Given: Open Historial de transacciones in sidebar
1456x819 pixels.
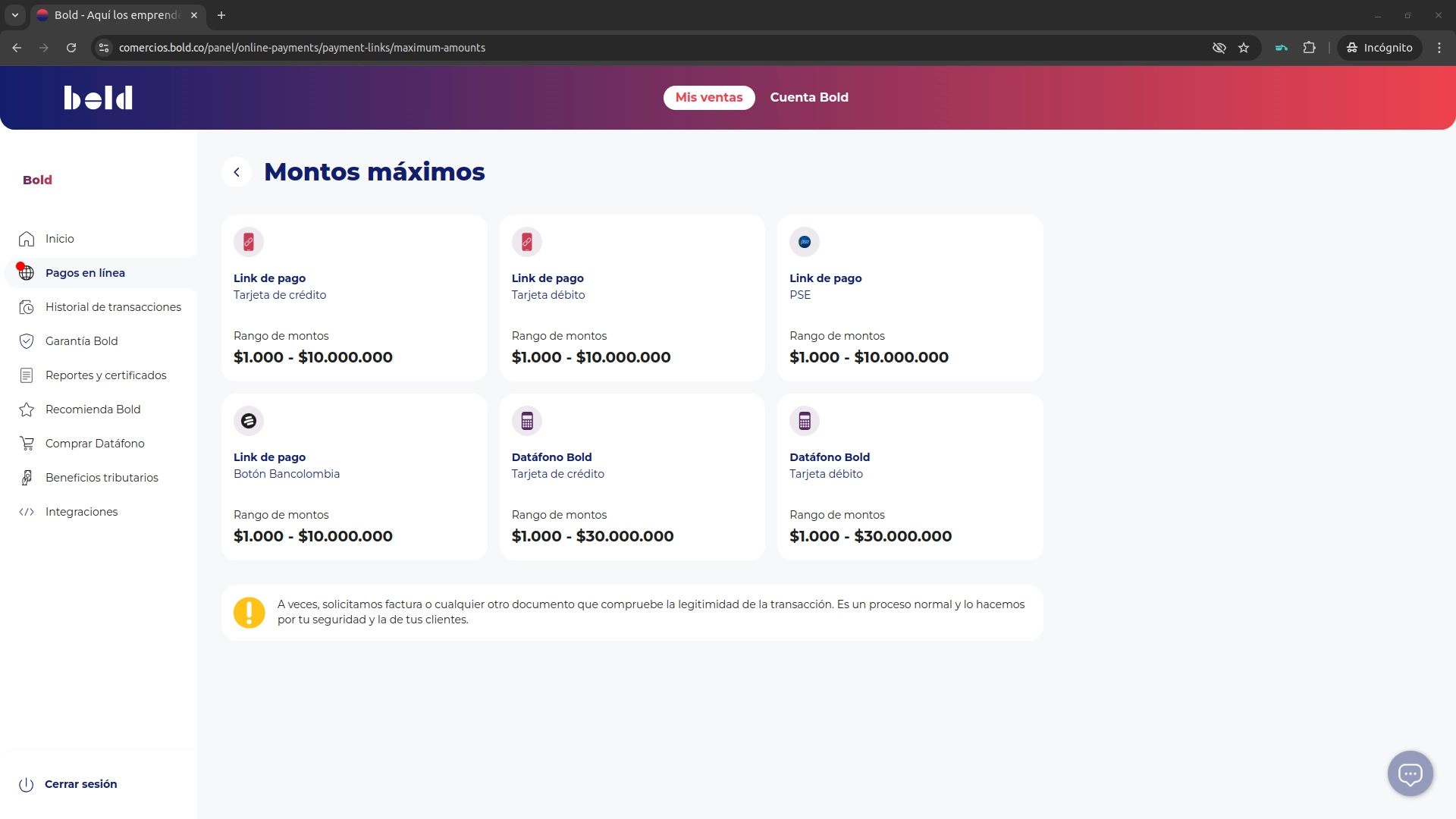Looking at the screenshot, I should click(113, 307).
